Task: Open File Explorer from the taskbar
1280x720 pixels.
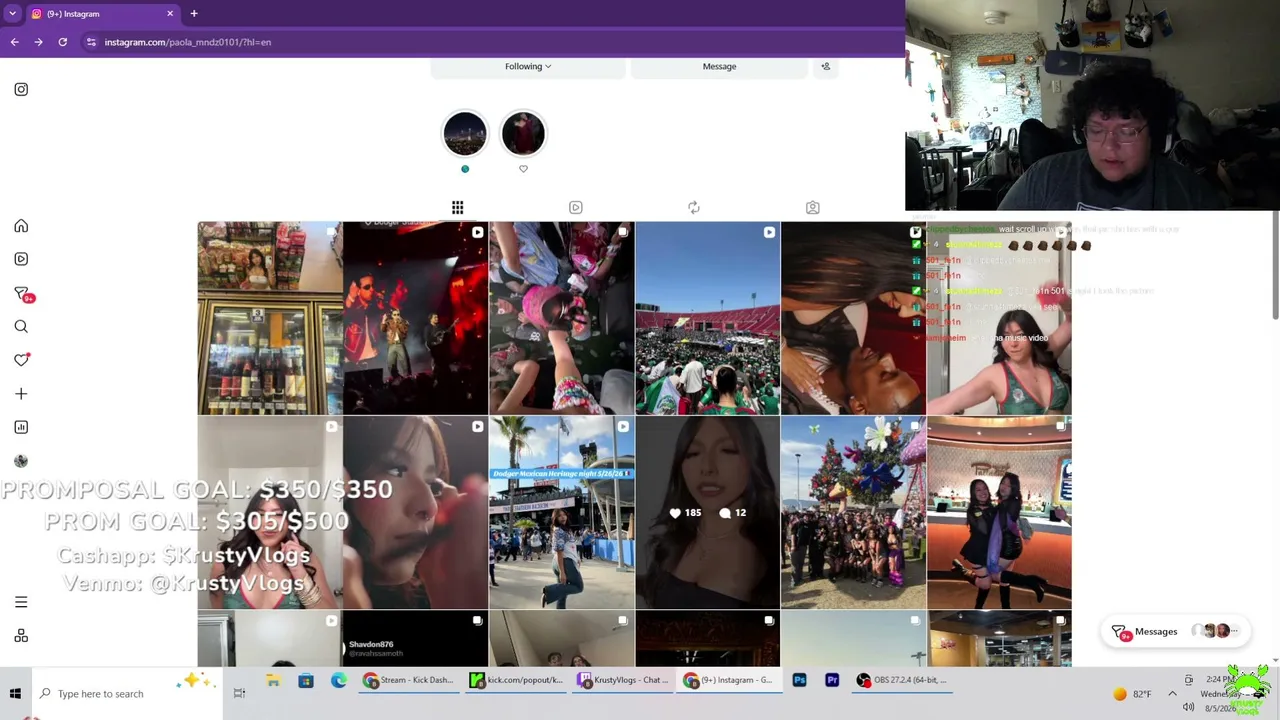Action: point(273,681)
